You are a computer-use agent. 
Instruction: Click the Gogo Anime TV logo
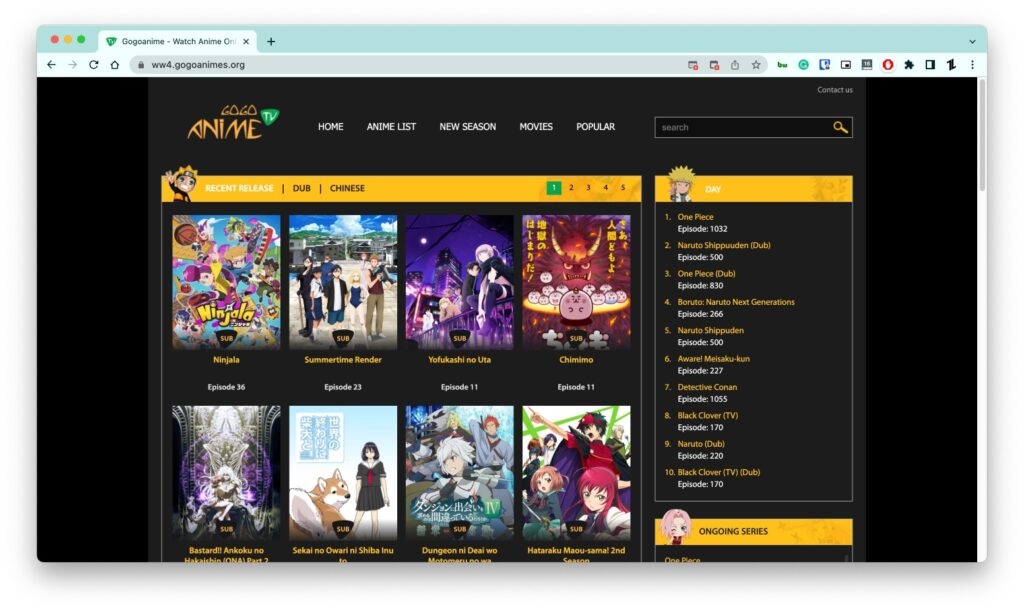233,122
